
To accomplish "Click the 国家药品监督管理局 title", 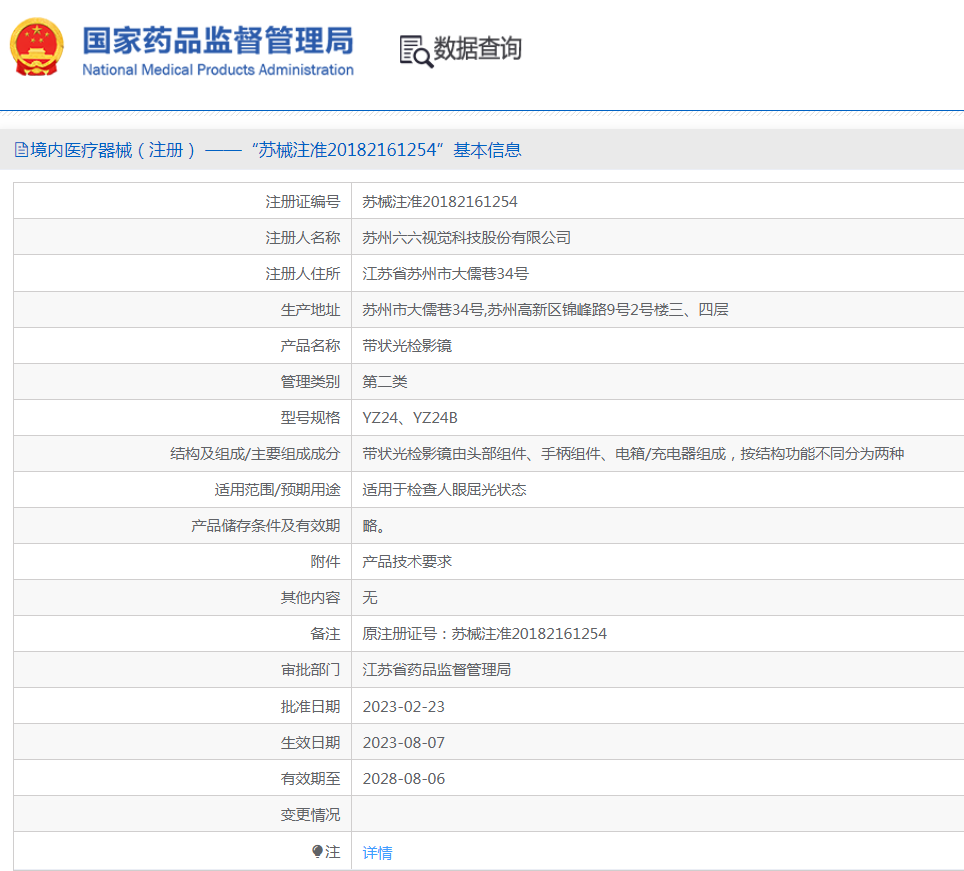I will click(x=218, y=41).
